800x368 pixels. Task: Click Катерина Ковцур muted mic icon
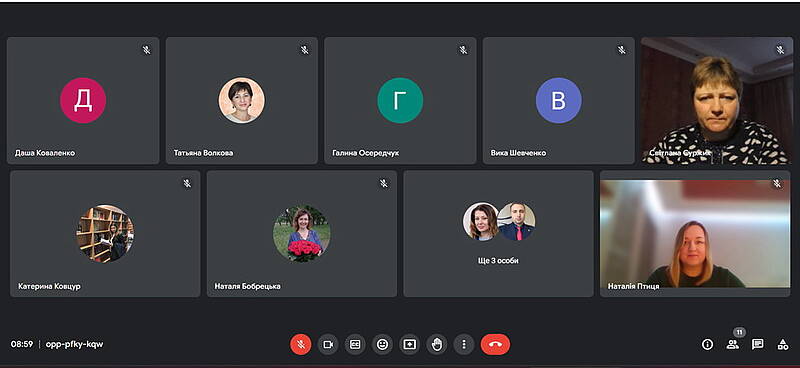pos(187,184)
